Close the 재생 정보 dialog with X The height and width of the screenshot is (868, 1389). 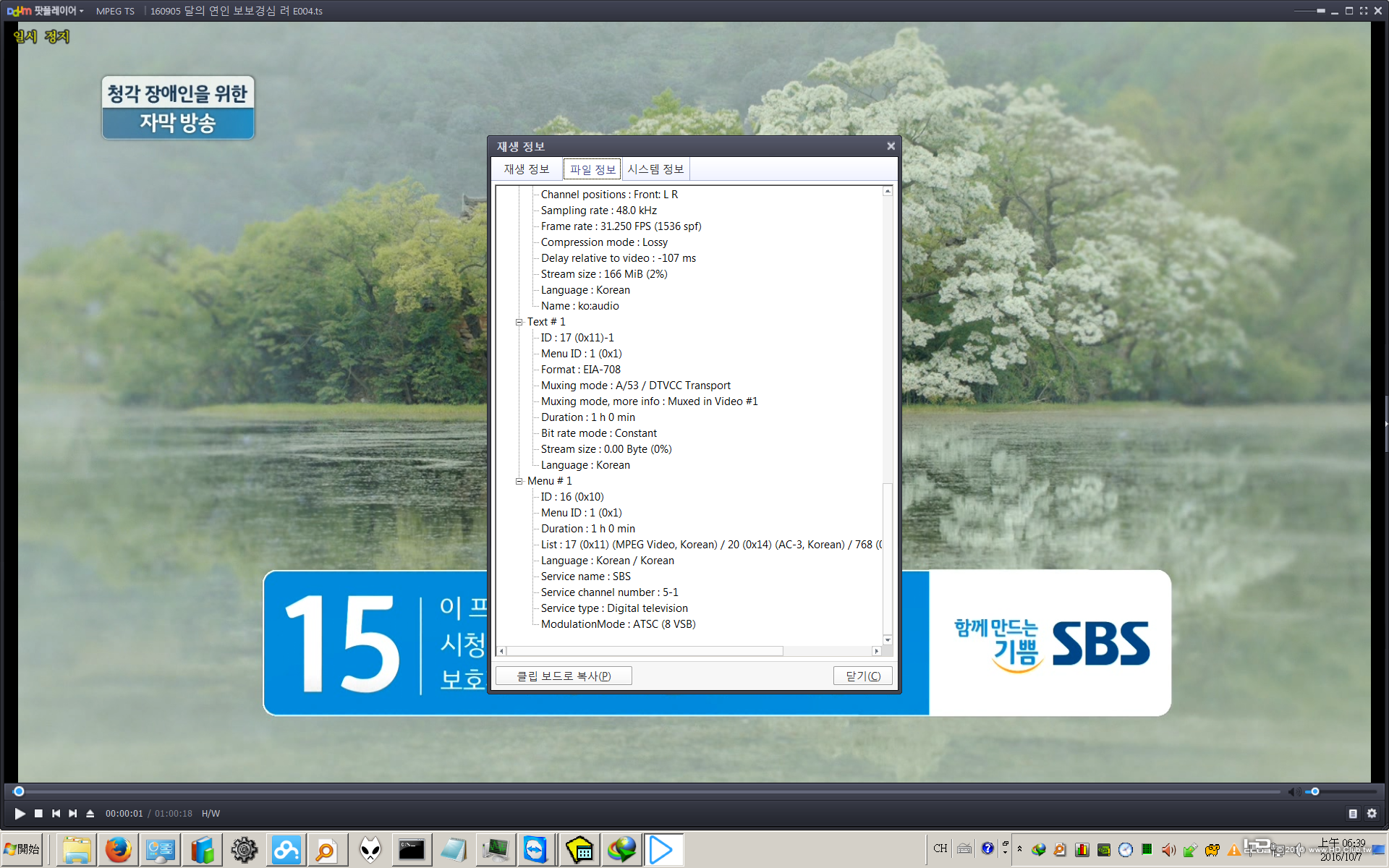click(x=891, y=146)
